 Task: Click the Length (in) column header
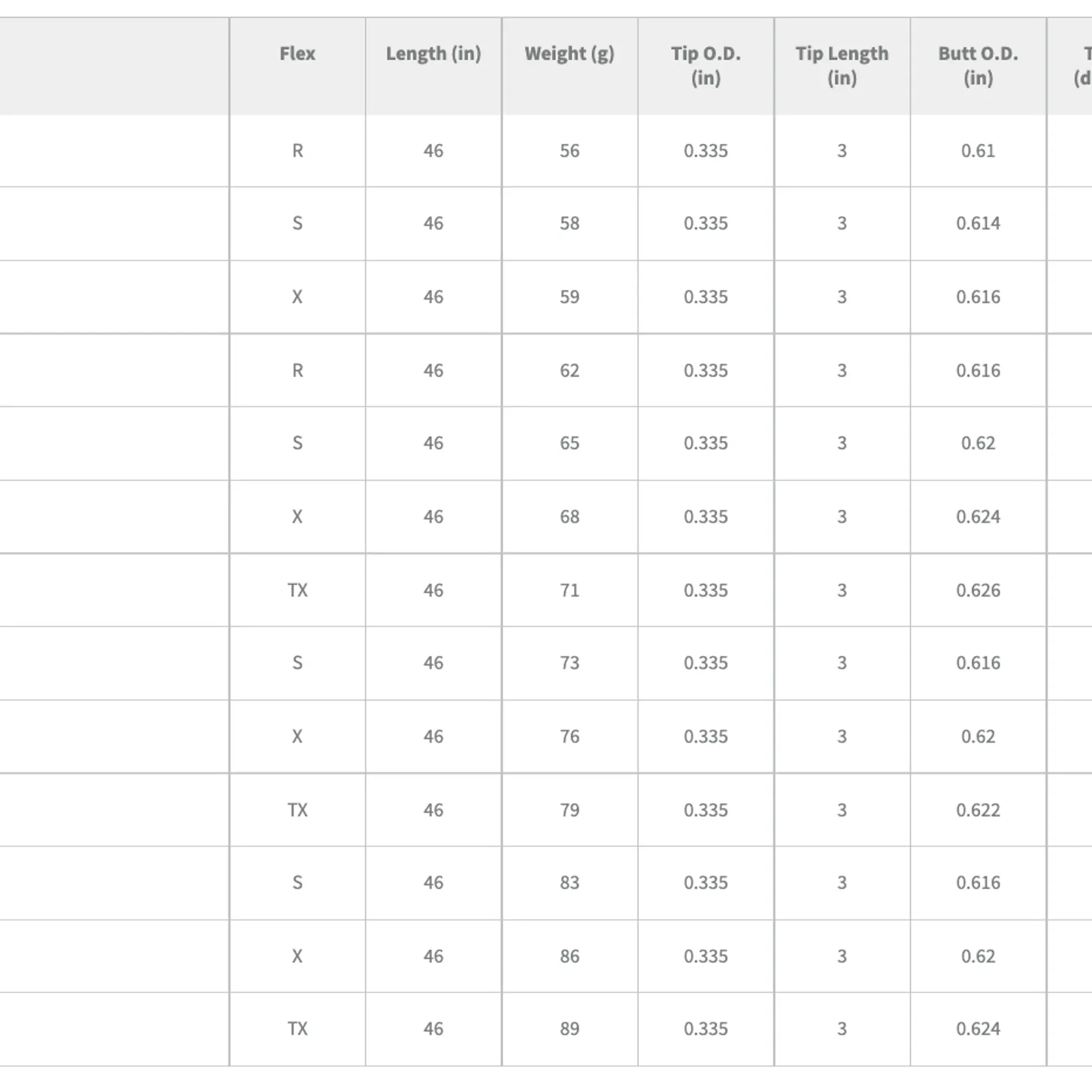coord(433,54)
